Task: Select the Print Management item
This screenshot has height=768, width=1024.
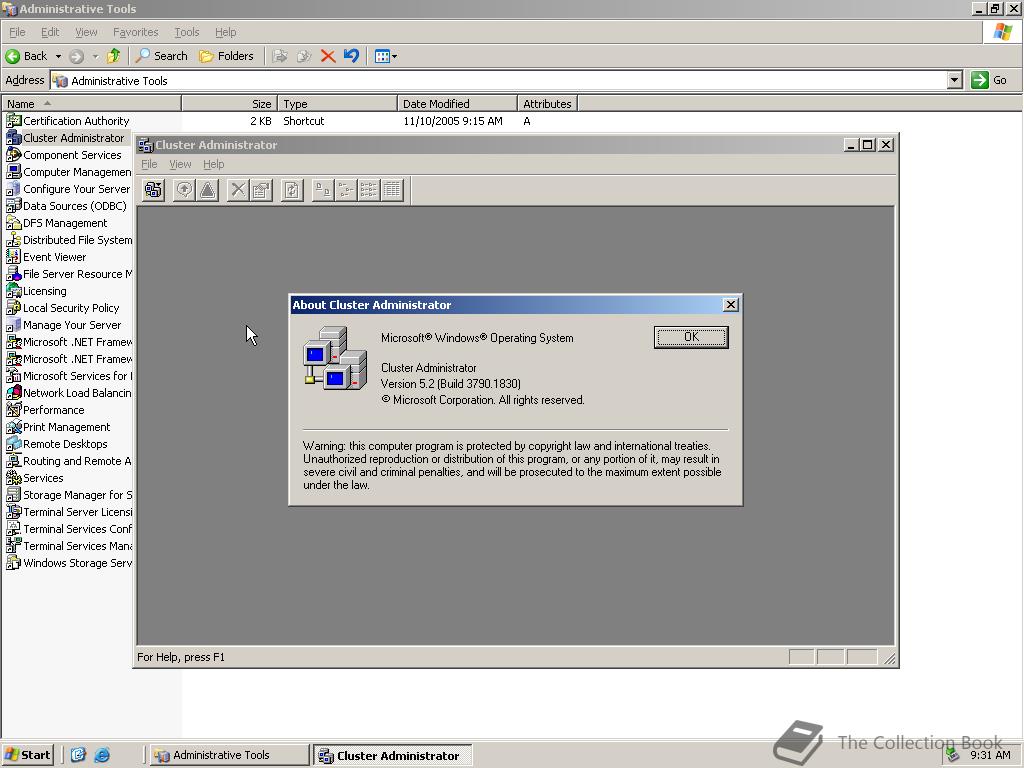Action: click(x=58, y=426)
